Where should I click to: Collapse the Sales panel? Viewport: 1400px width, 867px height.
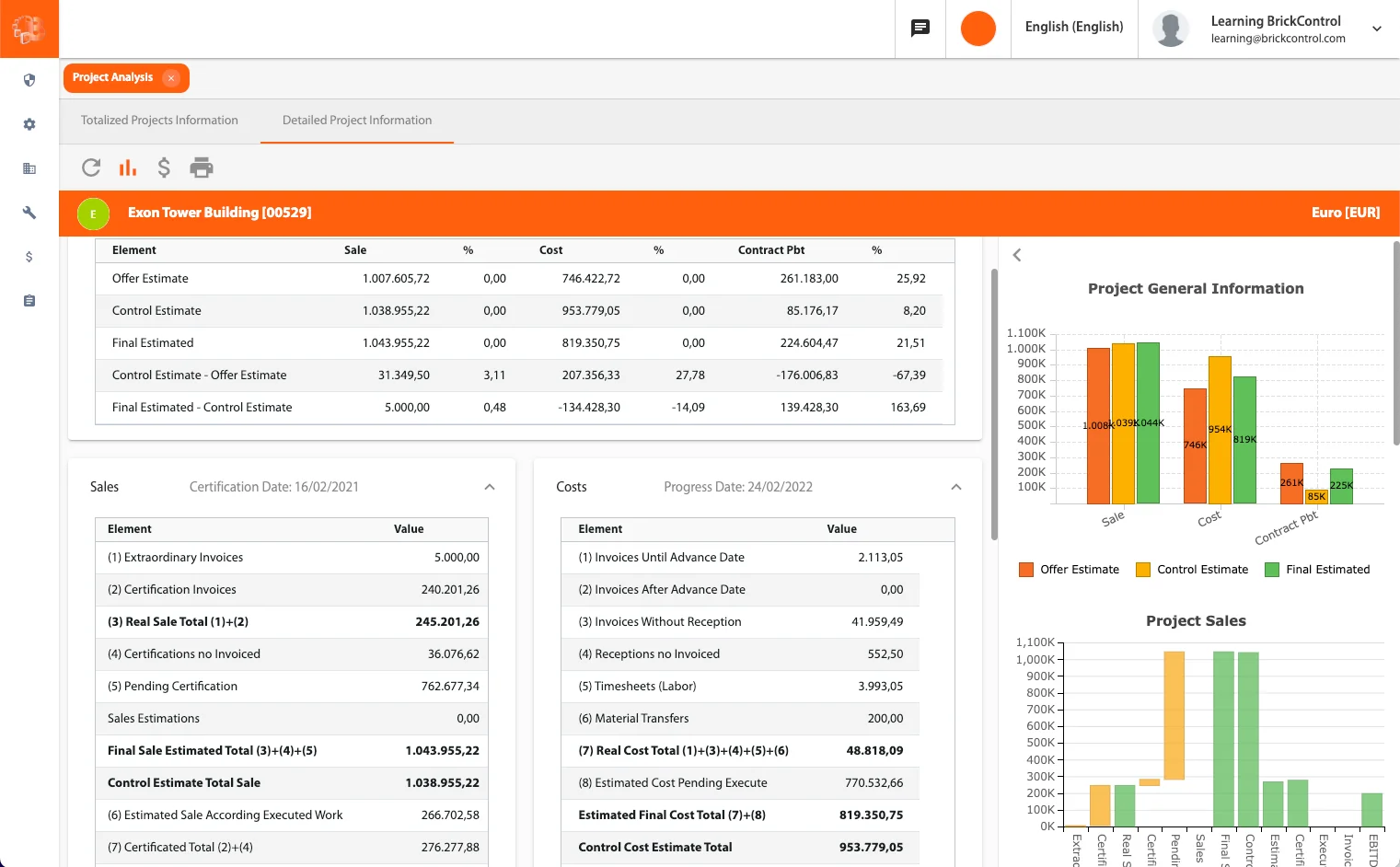point(489,486)
